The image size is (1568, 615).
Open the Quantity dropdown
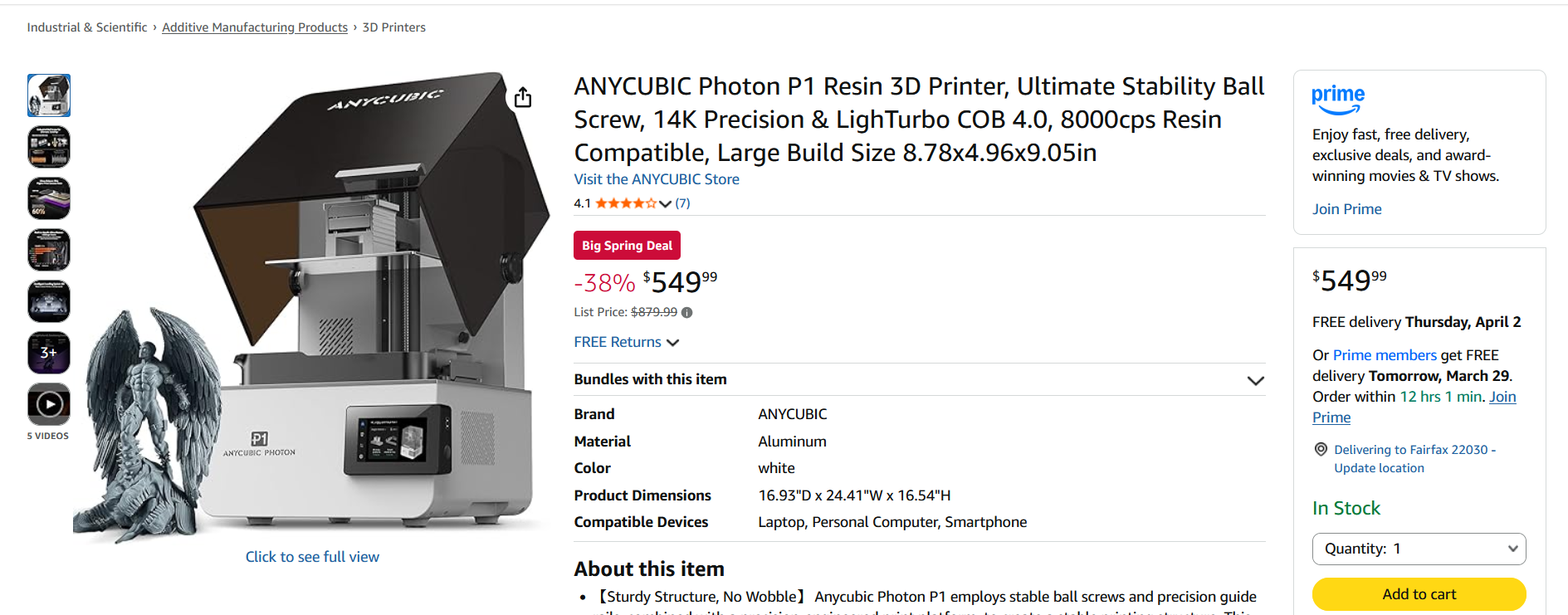(1419, 549)
